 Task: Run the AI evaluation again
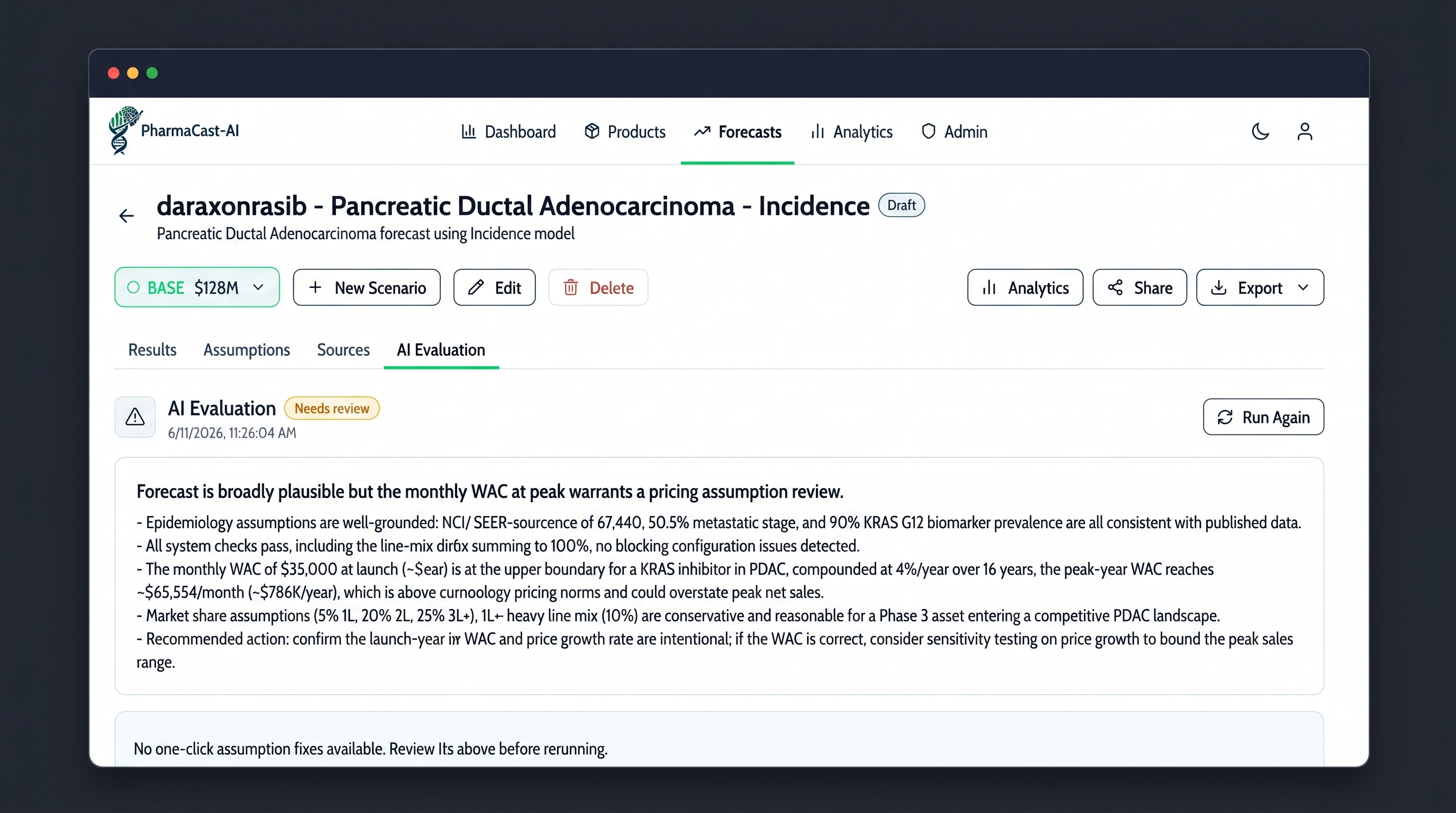click(x=1263, y=417)
